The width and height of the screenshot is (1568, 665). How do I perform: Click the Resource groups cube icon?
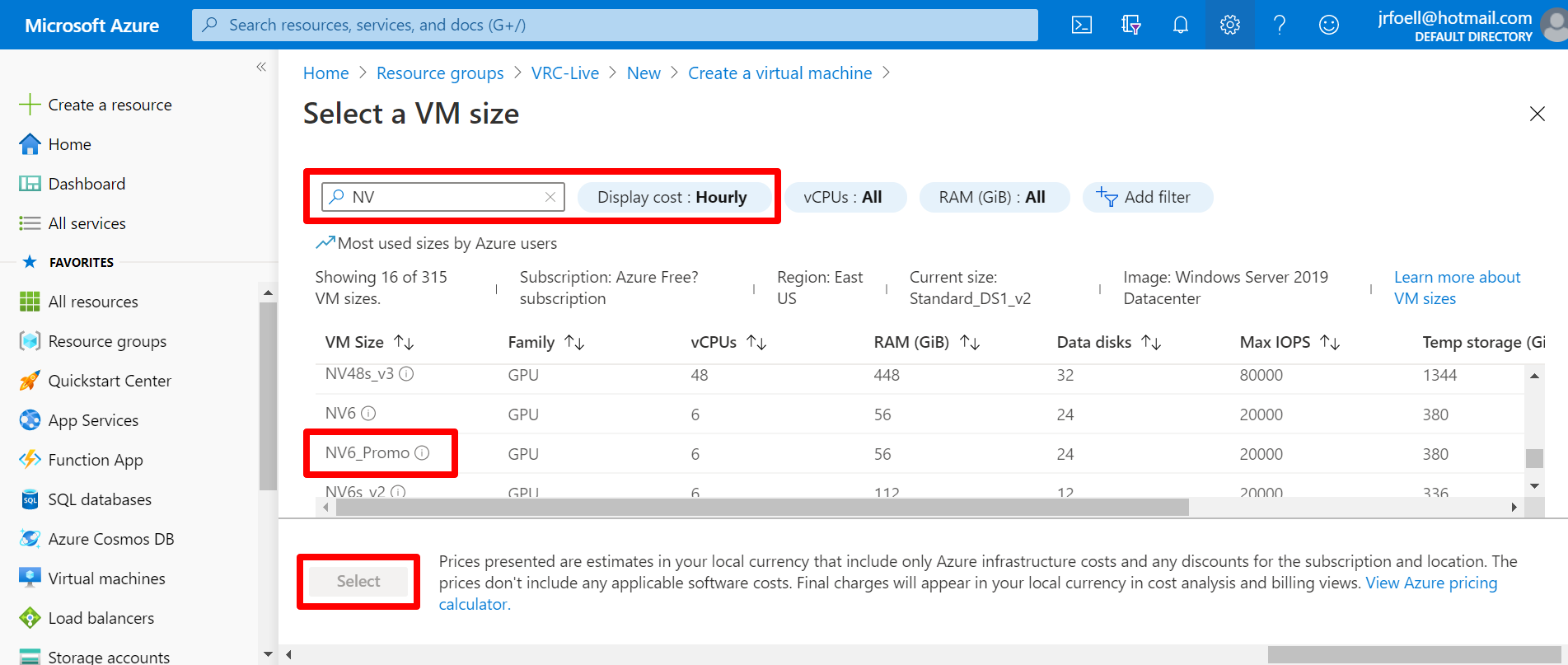[x=30, y=341]
